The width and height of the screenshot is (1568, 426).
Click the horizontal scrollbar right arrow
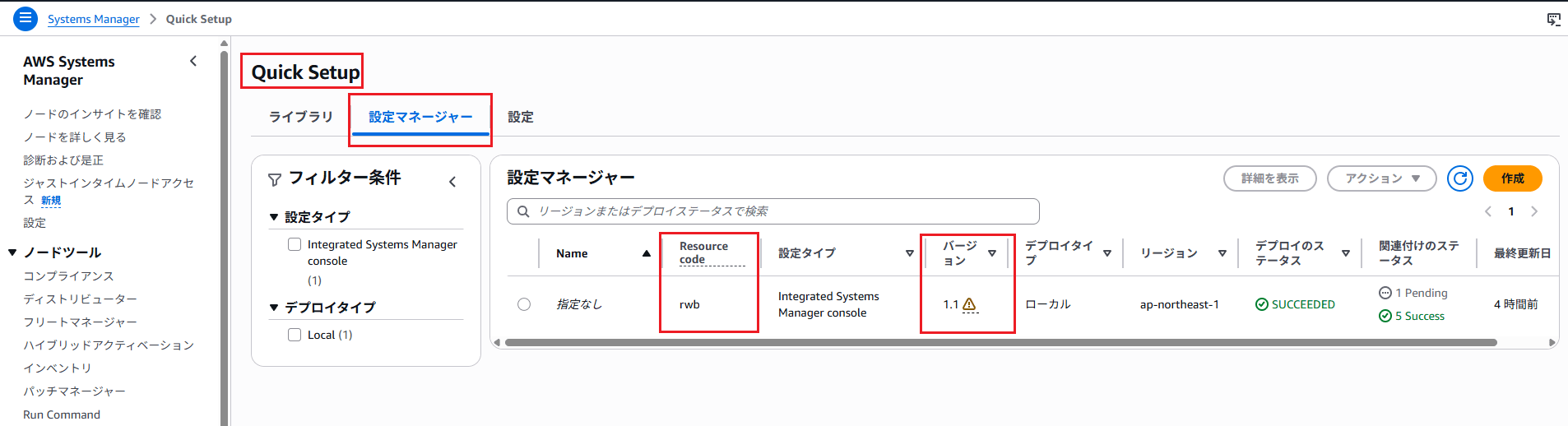(1552, 342)
